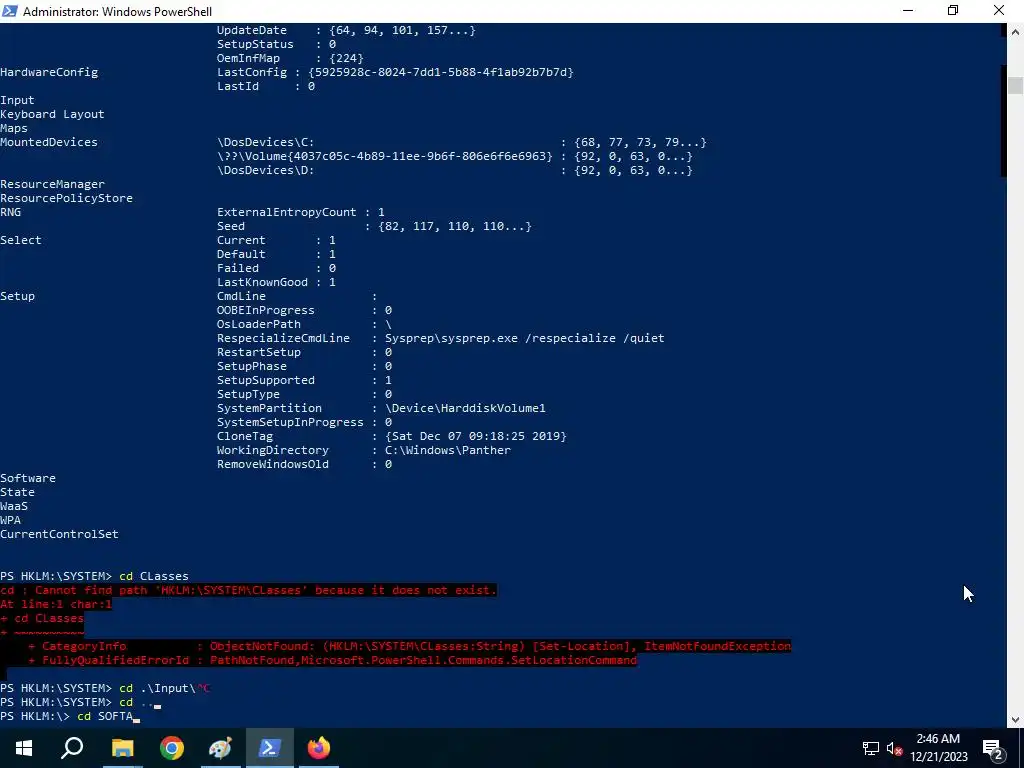Image resolution: width=1024 pixels, height=768 pixels.
Task: Click the 'WaaS' key name
Action: [x=14, y=506]
